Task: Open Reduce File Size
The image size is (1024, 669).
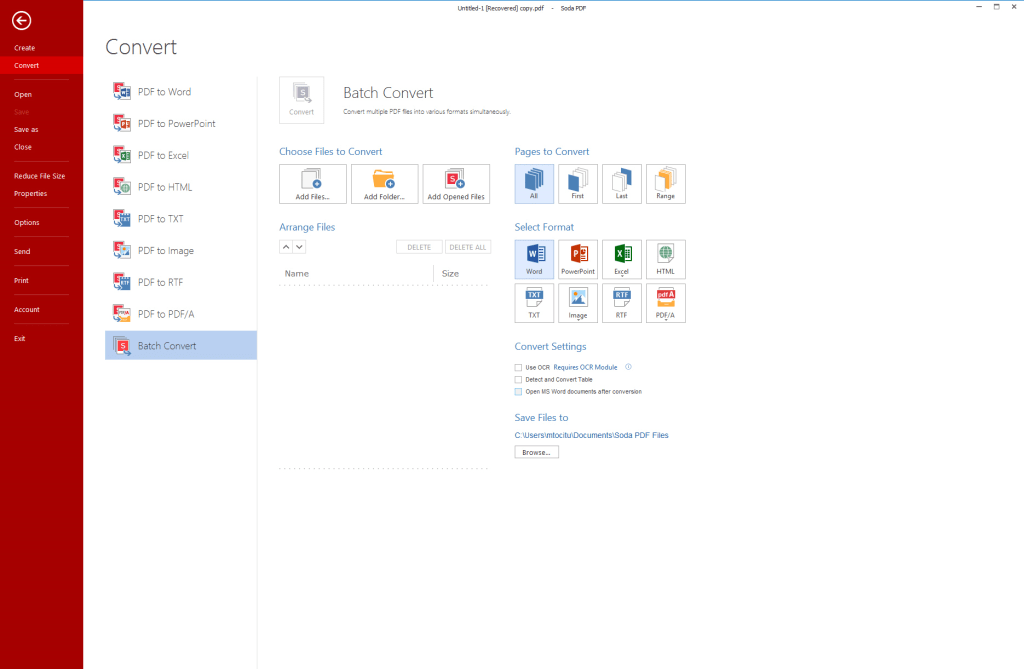Action: pos(40,176)
